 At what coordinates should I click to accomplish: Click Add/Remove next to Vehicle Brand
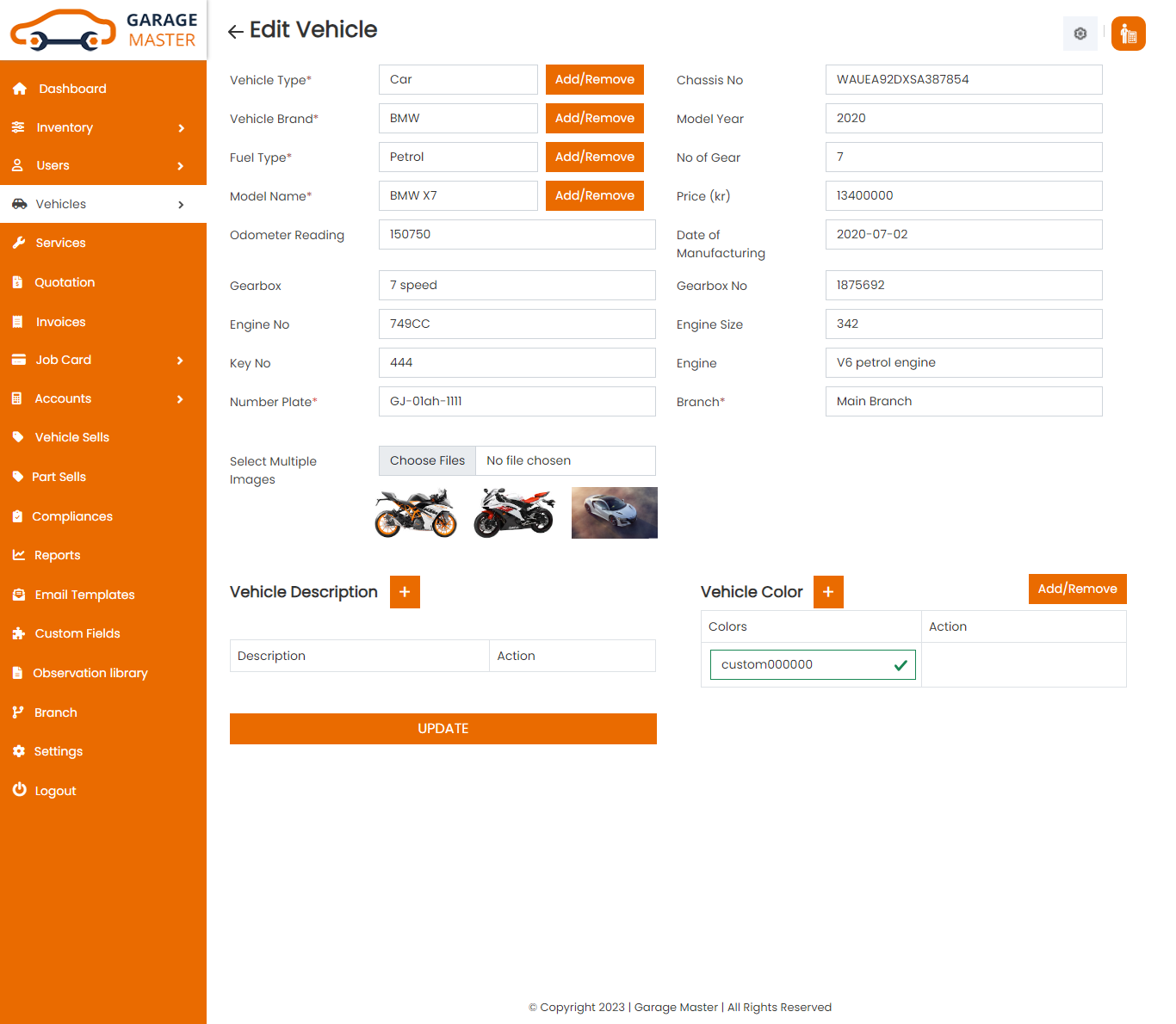pos(594,119)
